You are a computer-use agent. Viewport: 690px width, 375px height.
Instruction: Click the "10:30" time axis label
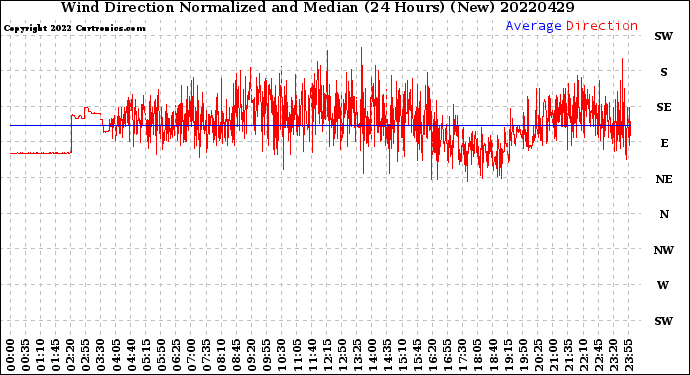click(282, 355)
